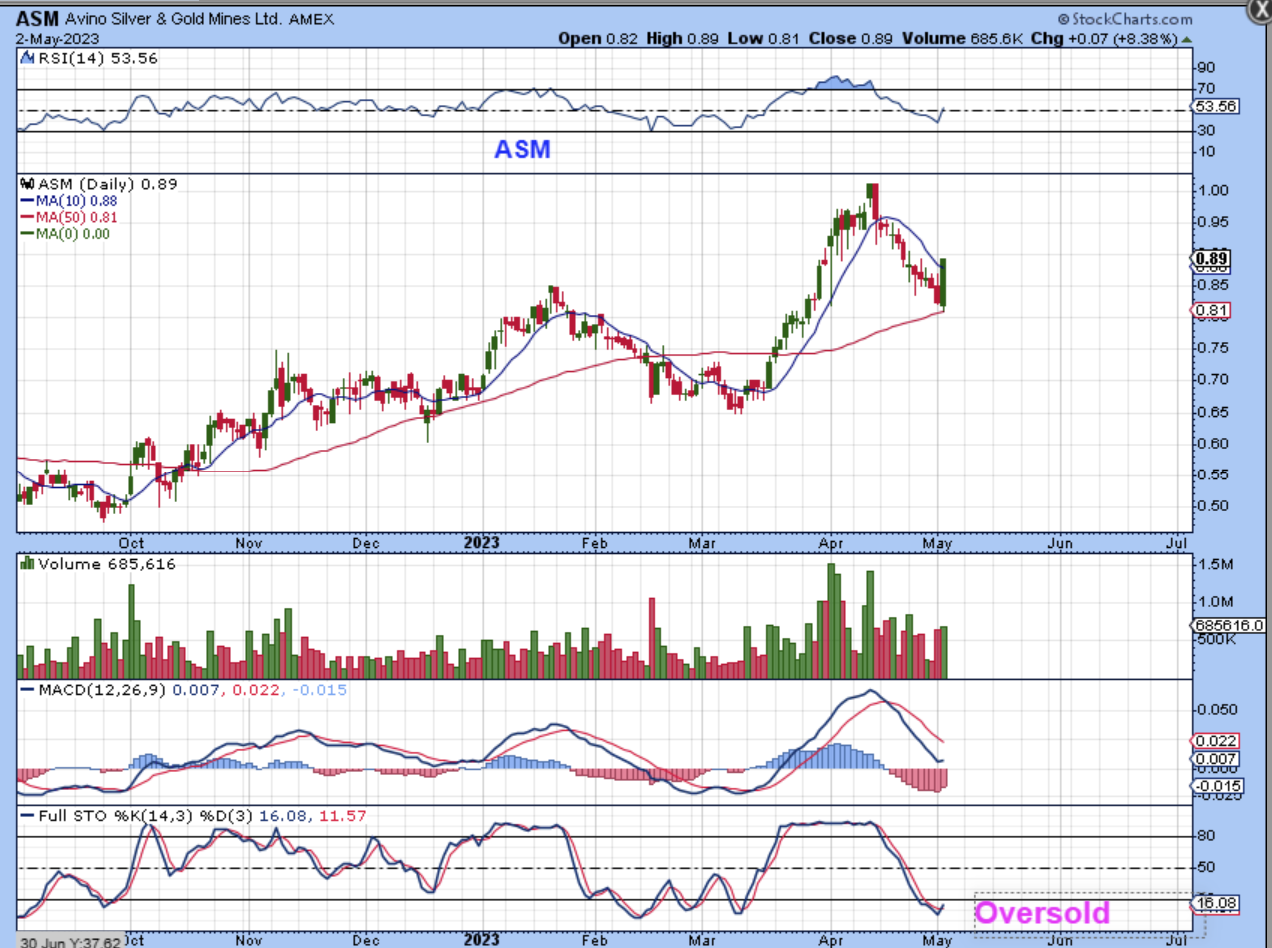Select the magenta Oversold annotation

tap(1042, 912)
